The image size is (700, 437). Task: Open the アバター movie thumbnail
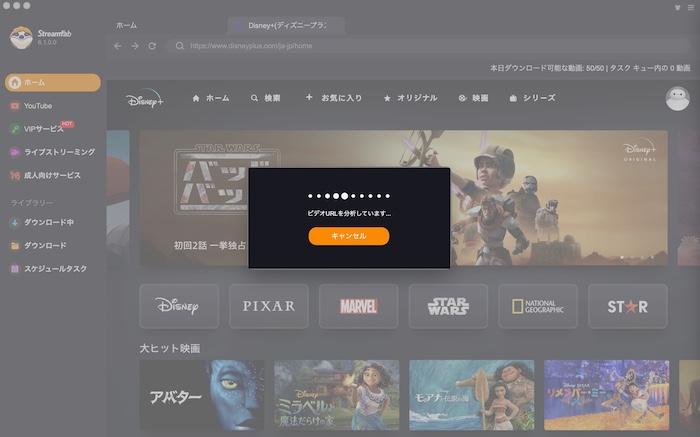pos(202,395)
